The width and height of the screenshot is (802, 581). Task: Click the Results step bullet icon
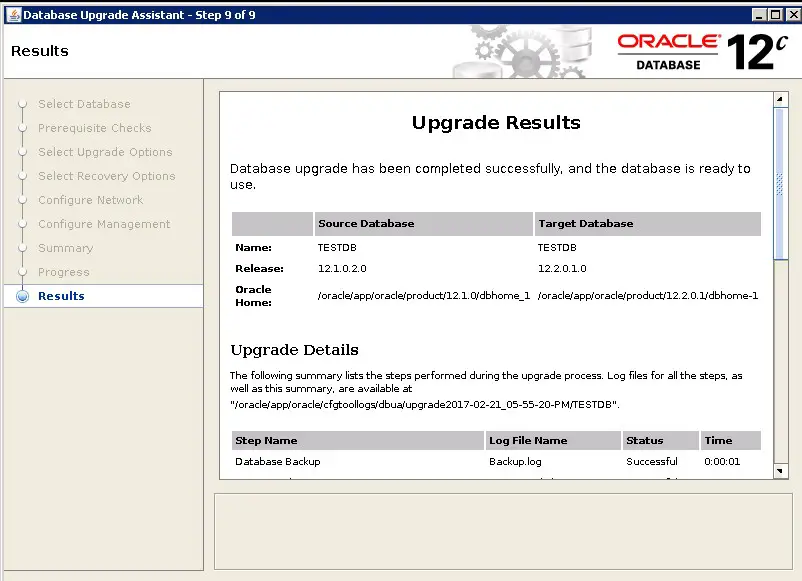(x=23, y=296)
